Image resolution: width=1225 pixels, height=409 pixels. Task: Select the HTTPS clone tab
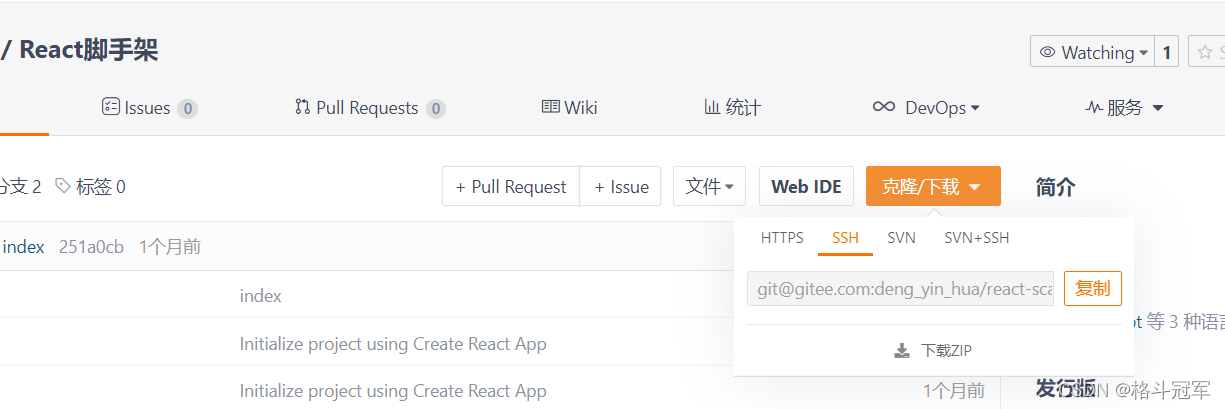(x=782, y=238)
